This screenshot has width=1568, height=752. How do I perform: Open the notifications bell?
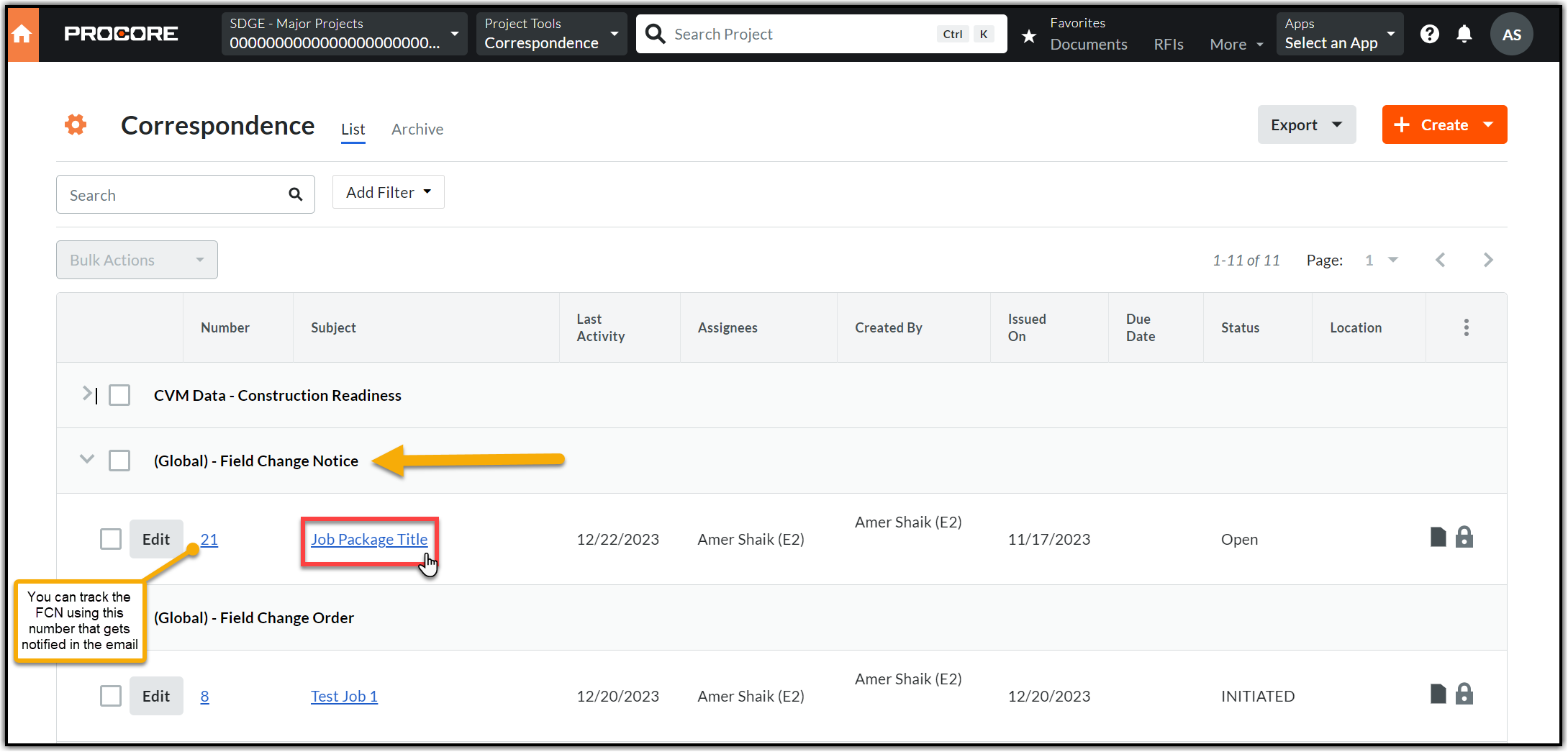pyautogui.click(x=1464, y=34)
